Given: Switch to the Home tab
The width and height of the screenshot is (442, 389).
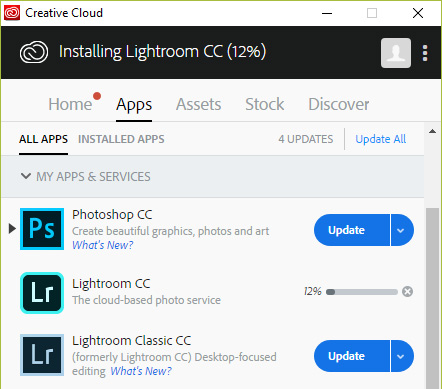Looking at the screenshot, I should click(70, 104).
